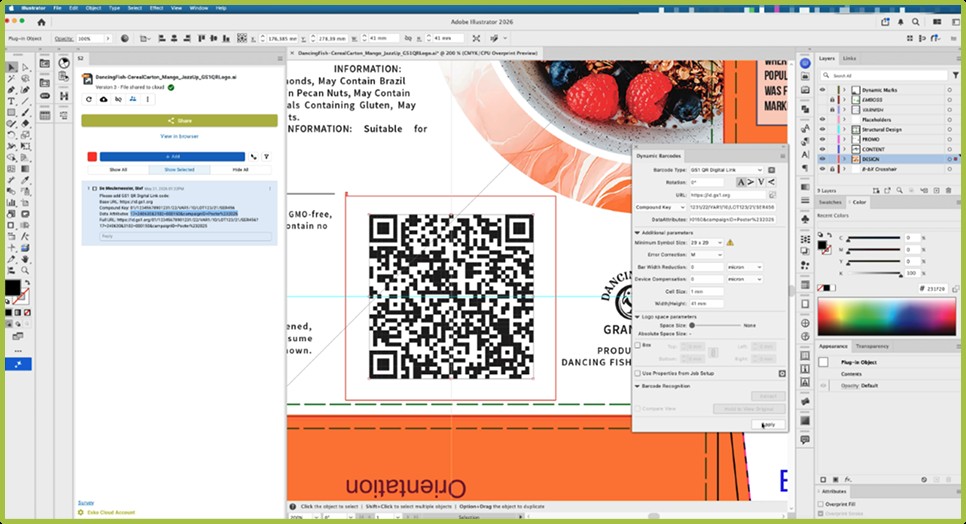Collapse the Additional parameters section

(x=638, y=233)
